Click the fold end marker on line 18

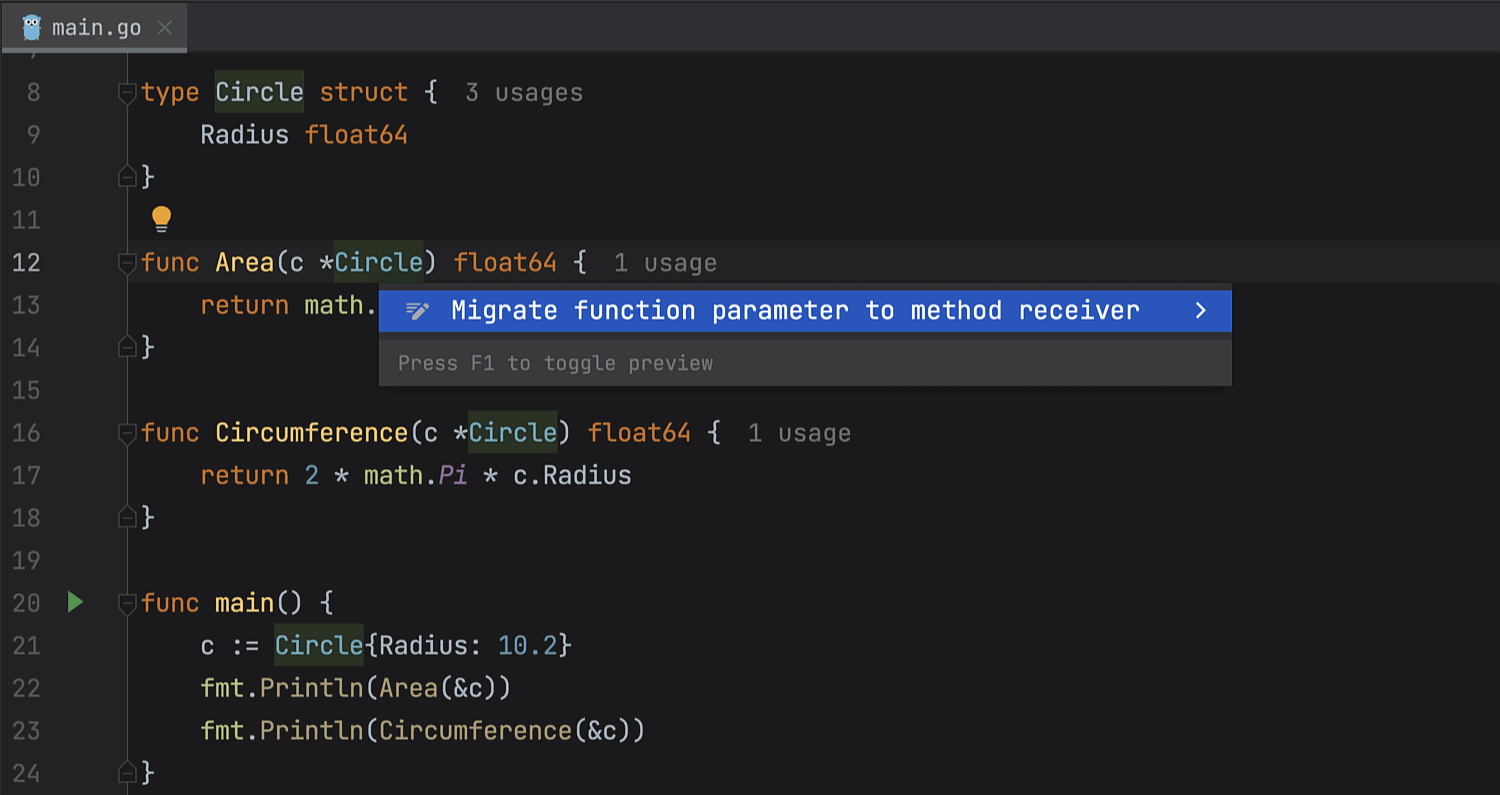click(x=127, y=517)
